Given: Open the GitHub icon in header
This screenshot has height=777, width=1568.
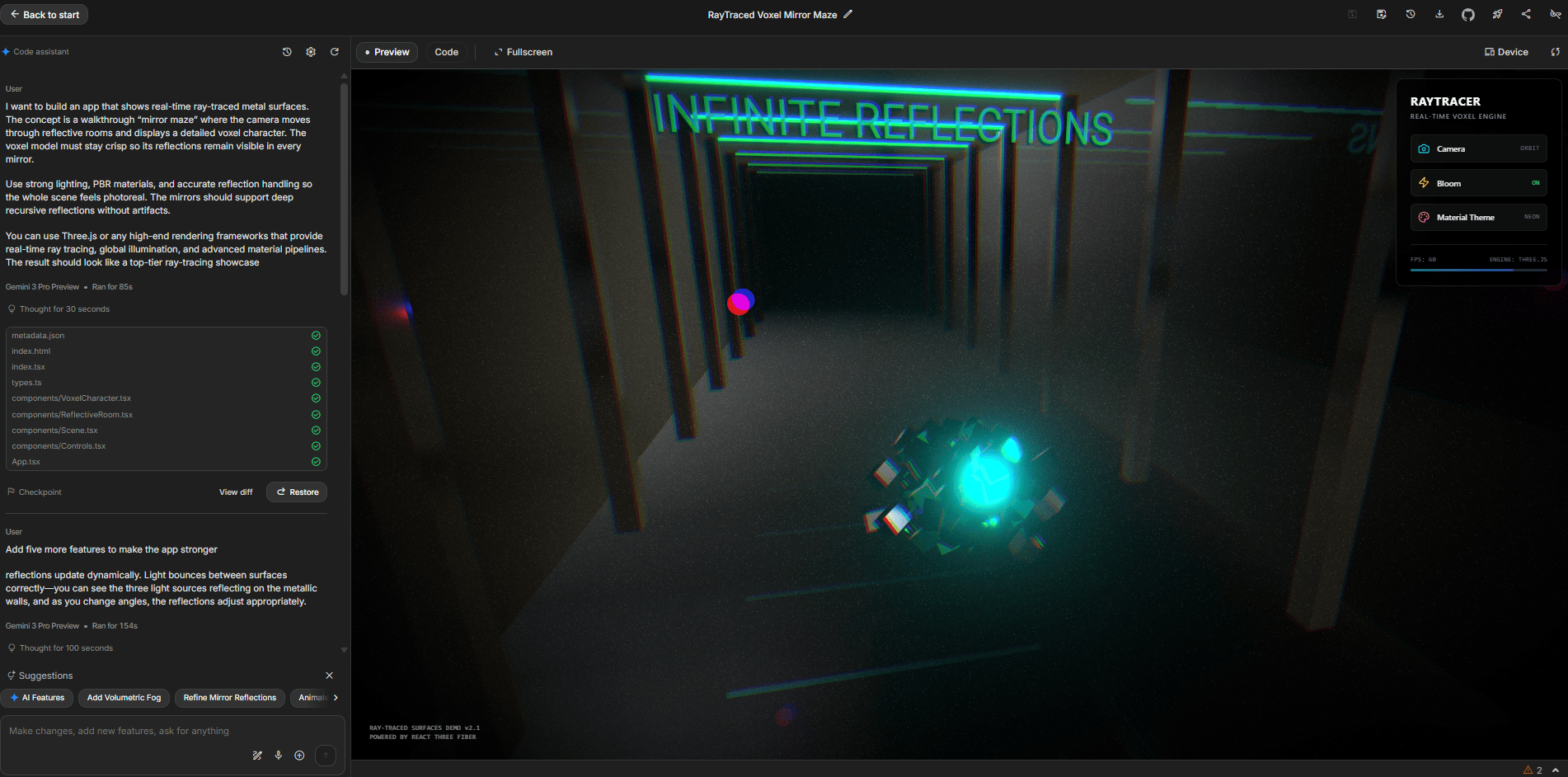Looking at the screenshot, I should tap(1468, 14).
